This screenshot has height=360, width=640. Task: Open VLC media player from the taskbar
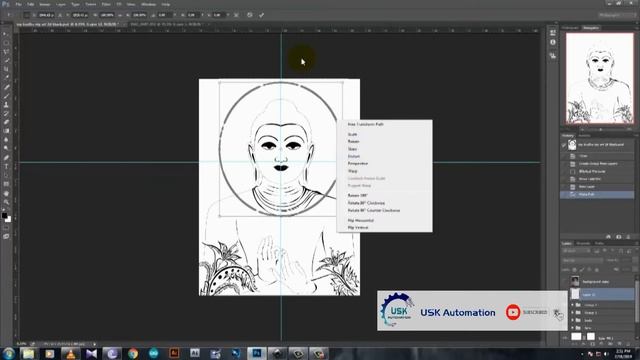point(71,353)
